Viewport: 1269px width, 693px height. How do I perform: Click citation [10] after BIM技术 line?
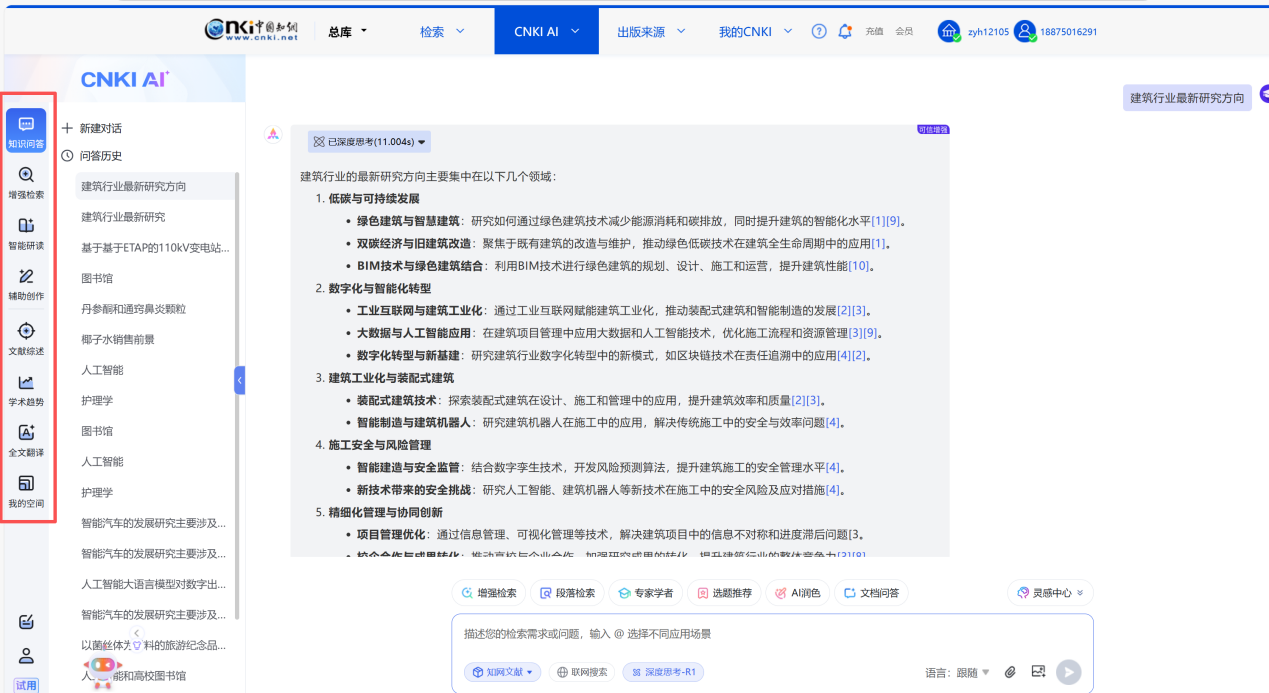click(x=859, y=266)
